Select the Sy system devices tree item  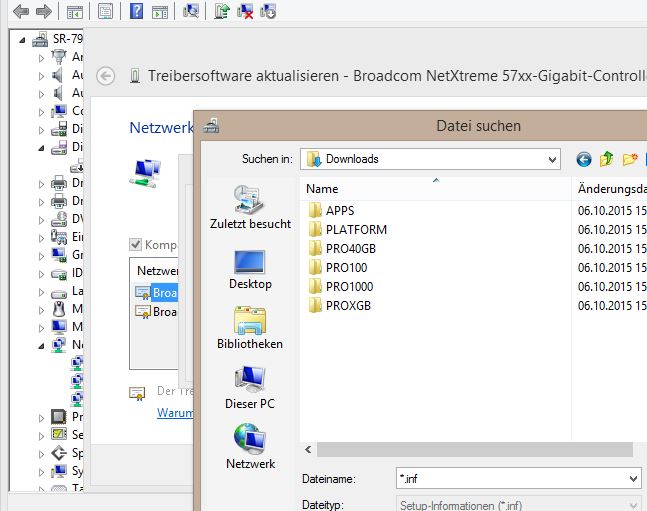pos(67,471)
